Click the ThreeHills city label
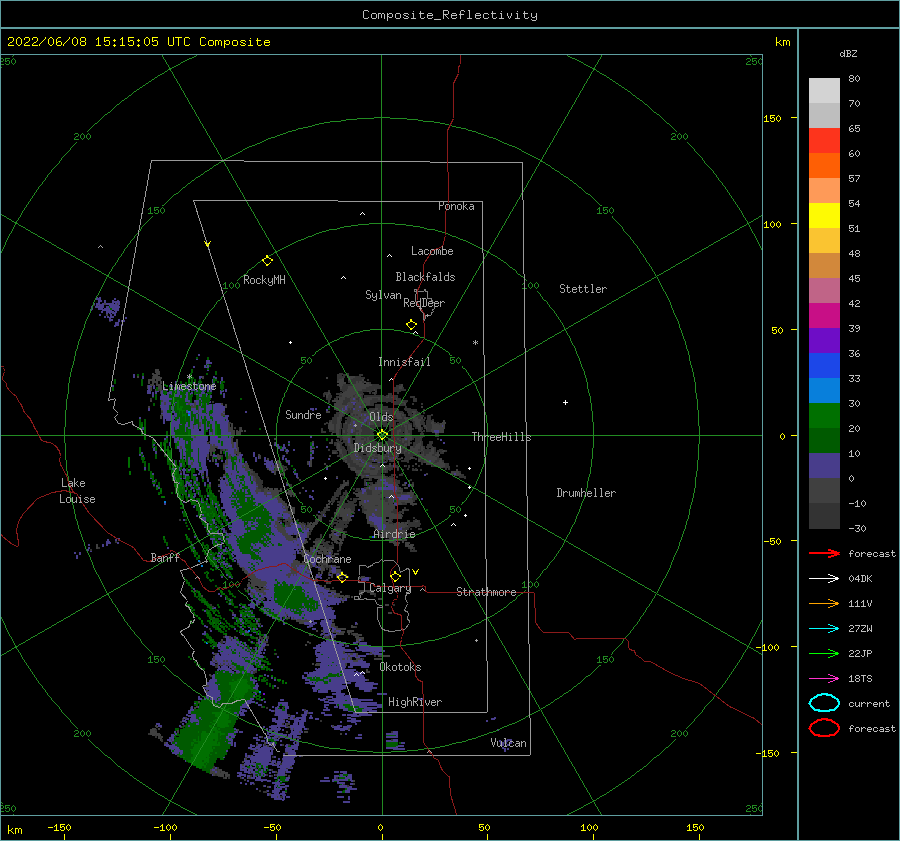900x841 pixels. [501, 437]
